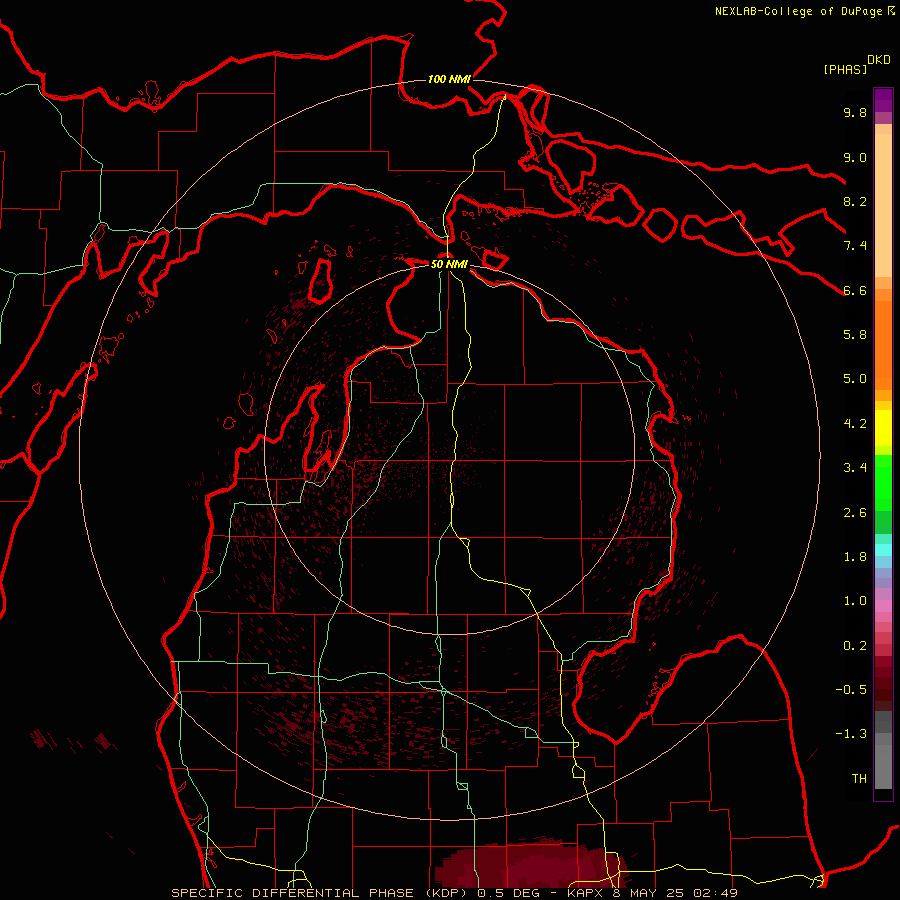Click the [PHAS] units label

[x=845, y=70]
